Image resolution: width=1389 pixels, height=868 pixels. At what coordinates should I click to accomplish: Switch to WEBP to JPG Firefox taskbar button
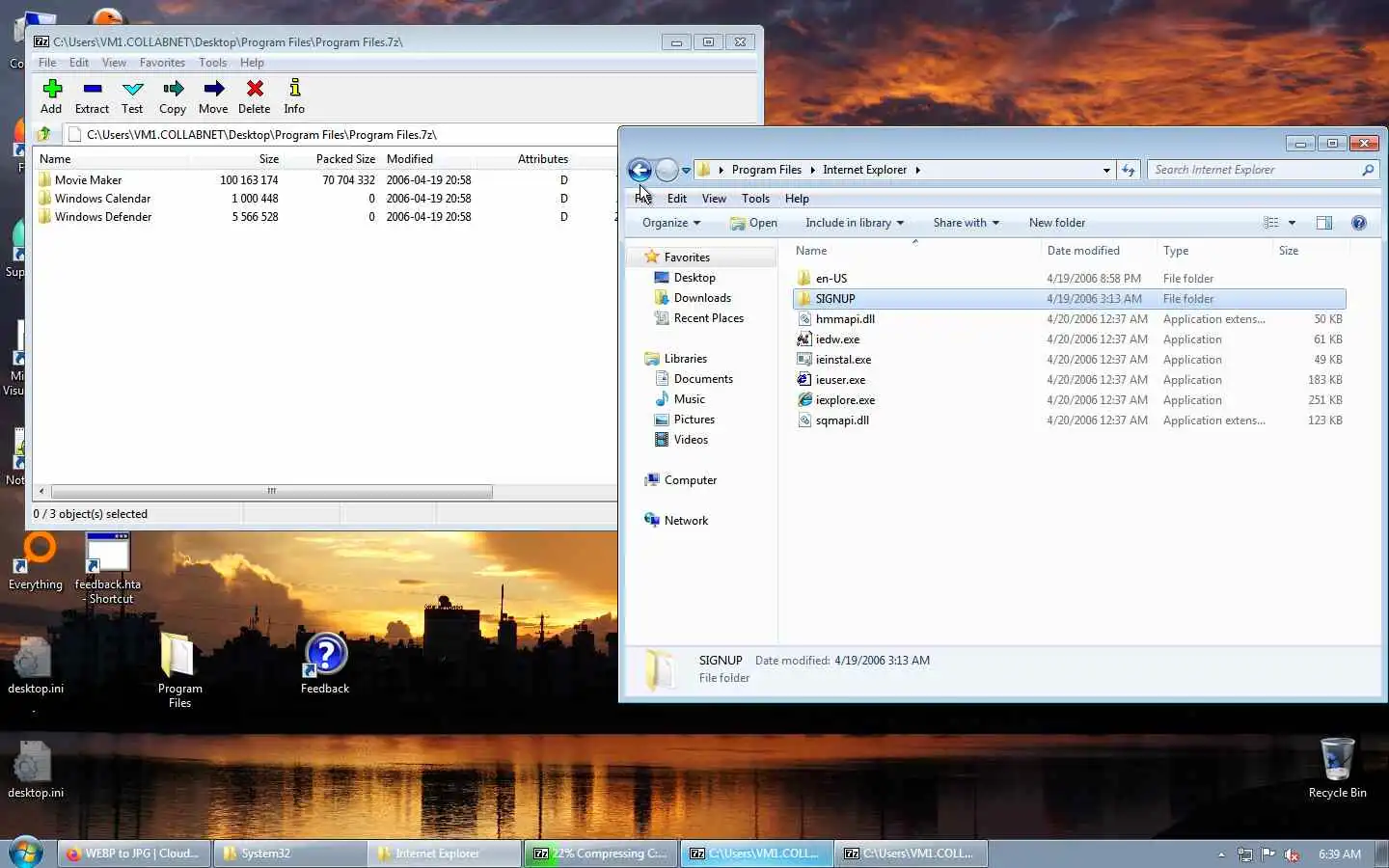coord(134,854)
